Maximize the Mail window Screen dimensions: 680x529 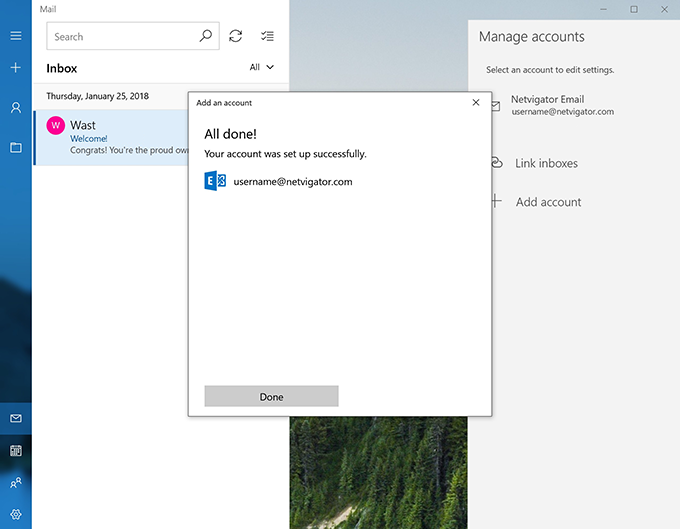click(634, 9)
